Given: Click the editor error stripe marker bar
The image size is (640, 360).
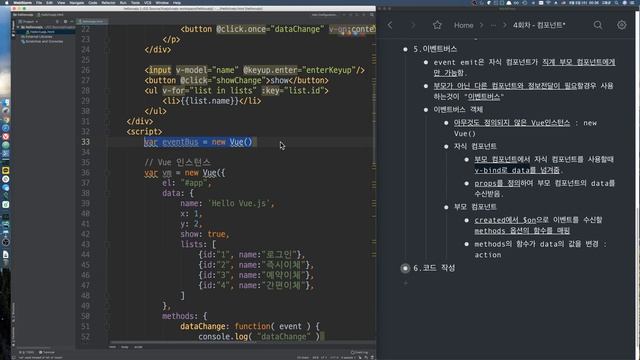Looking at the screenshot, I should pos(374,184).
